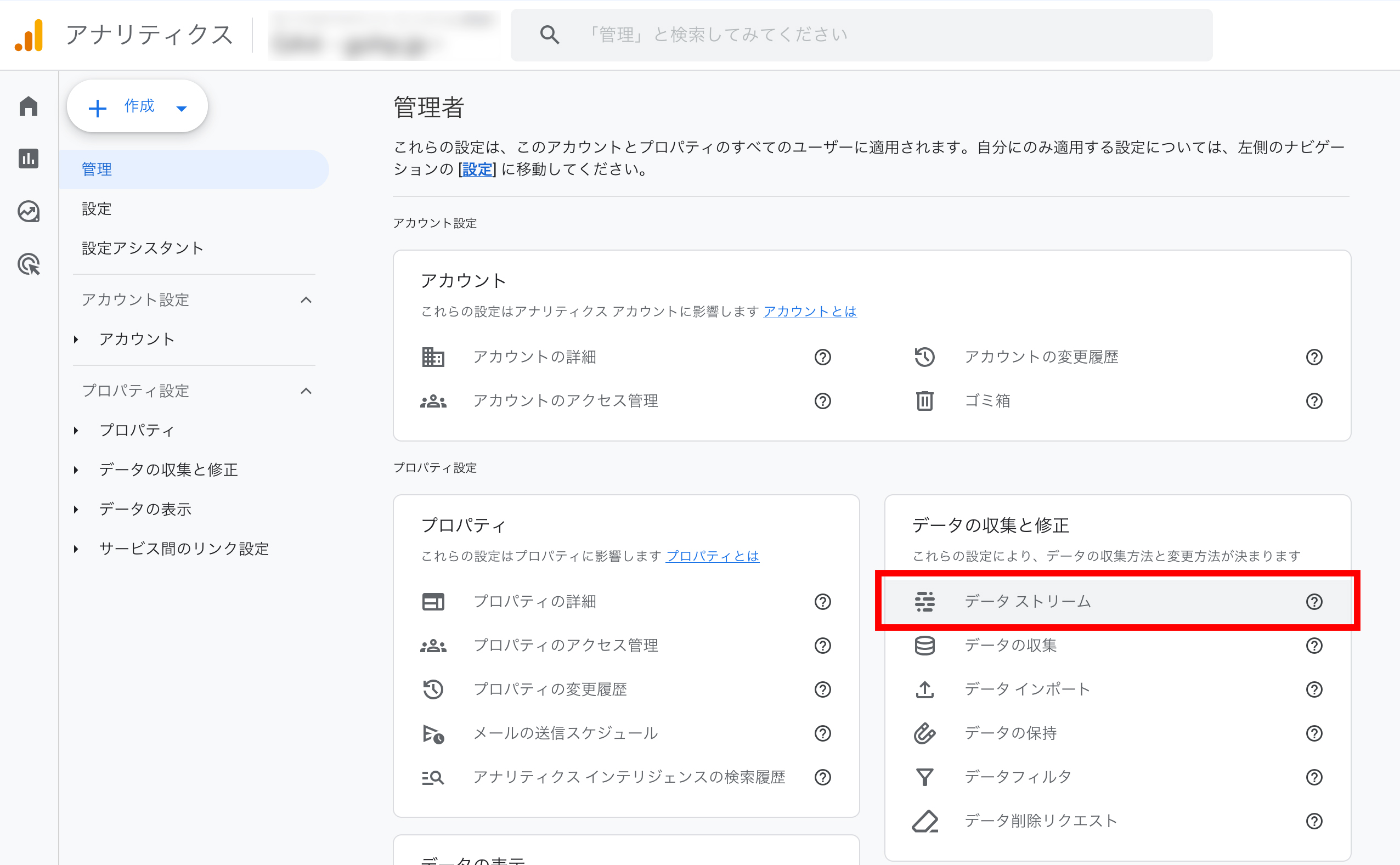The height and width of the screenshot is (865, 1400).
Task: Open the 作成 dropdown arrow
Action: click(182, 107)
